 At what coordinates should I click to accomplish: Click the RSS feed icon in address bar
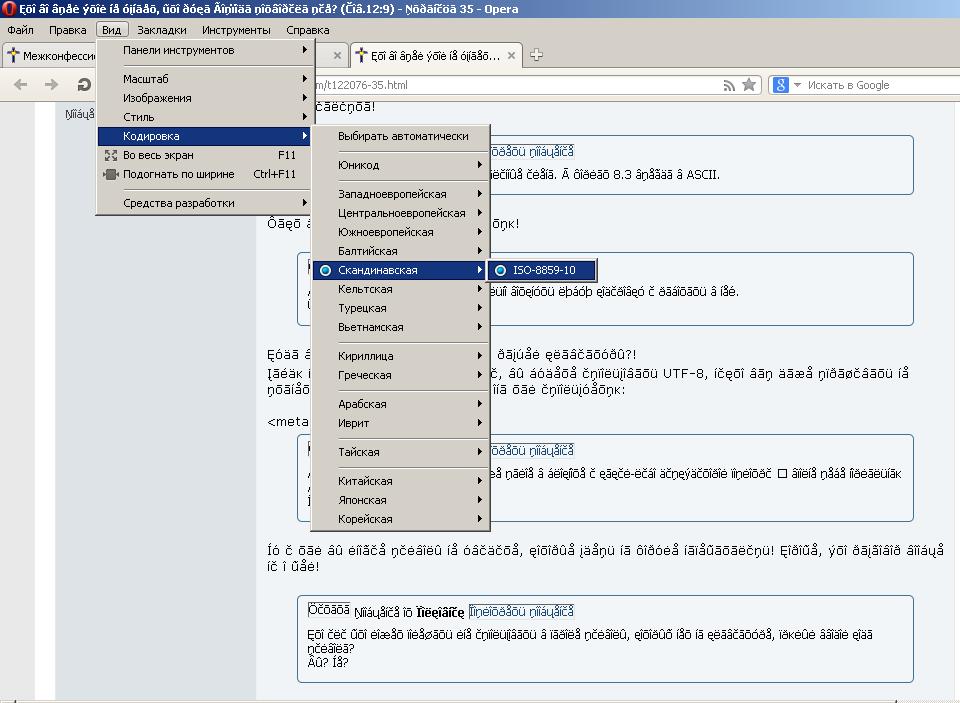pyautogui.click(x=729, y=85)
